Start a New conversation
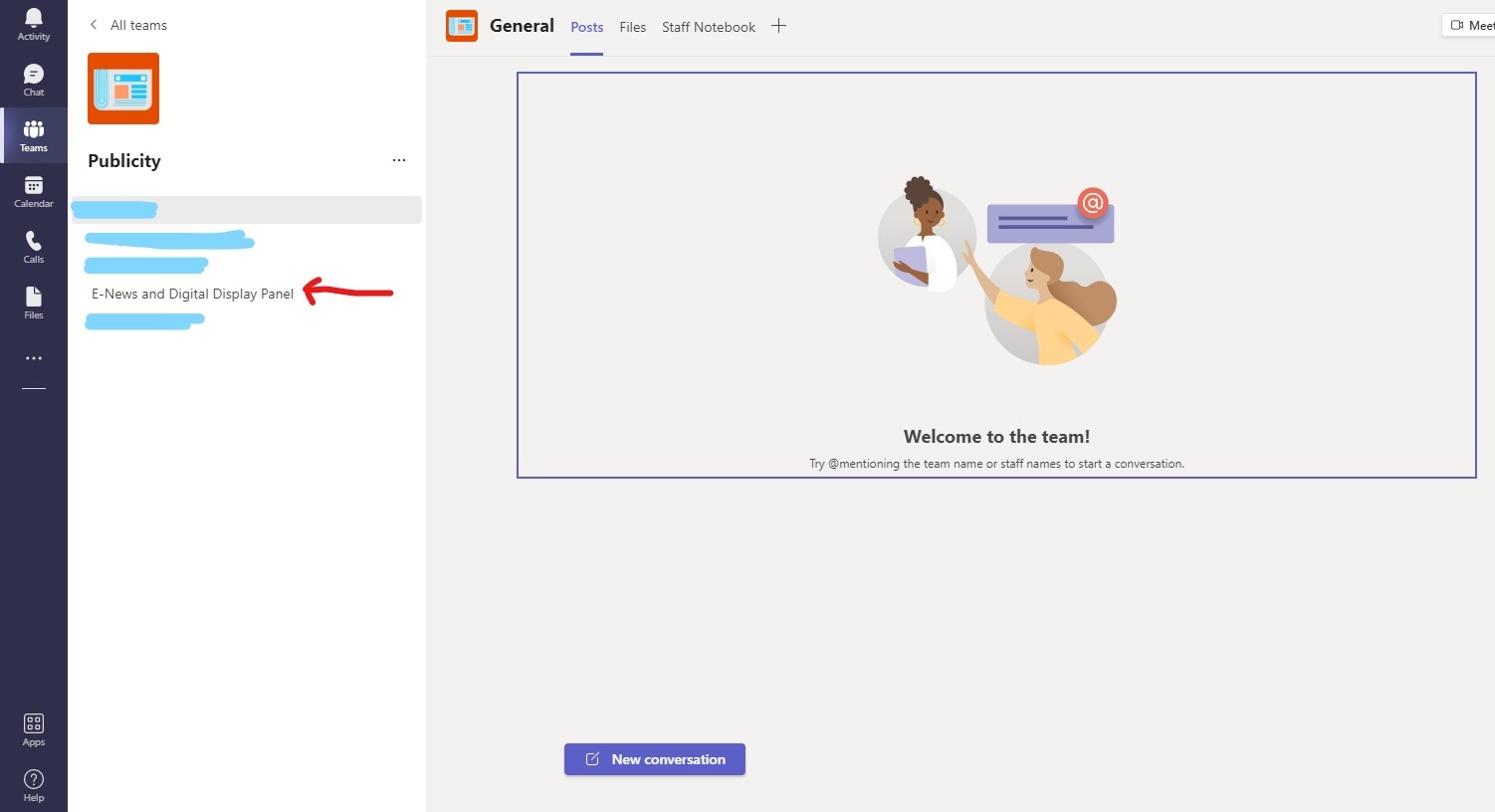This screenshot has width=1495, height=812. click(x=654, y=759)
